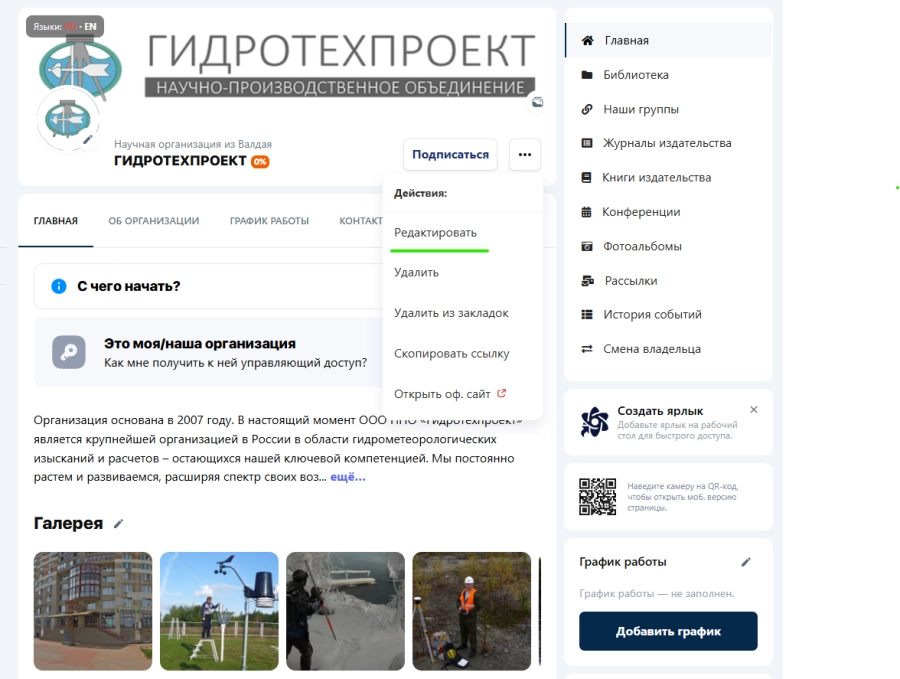
Task: Click the edit pencil beside График работы
Action: pyautogui.click(x=745, y=562)
